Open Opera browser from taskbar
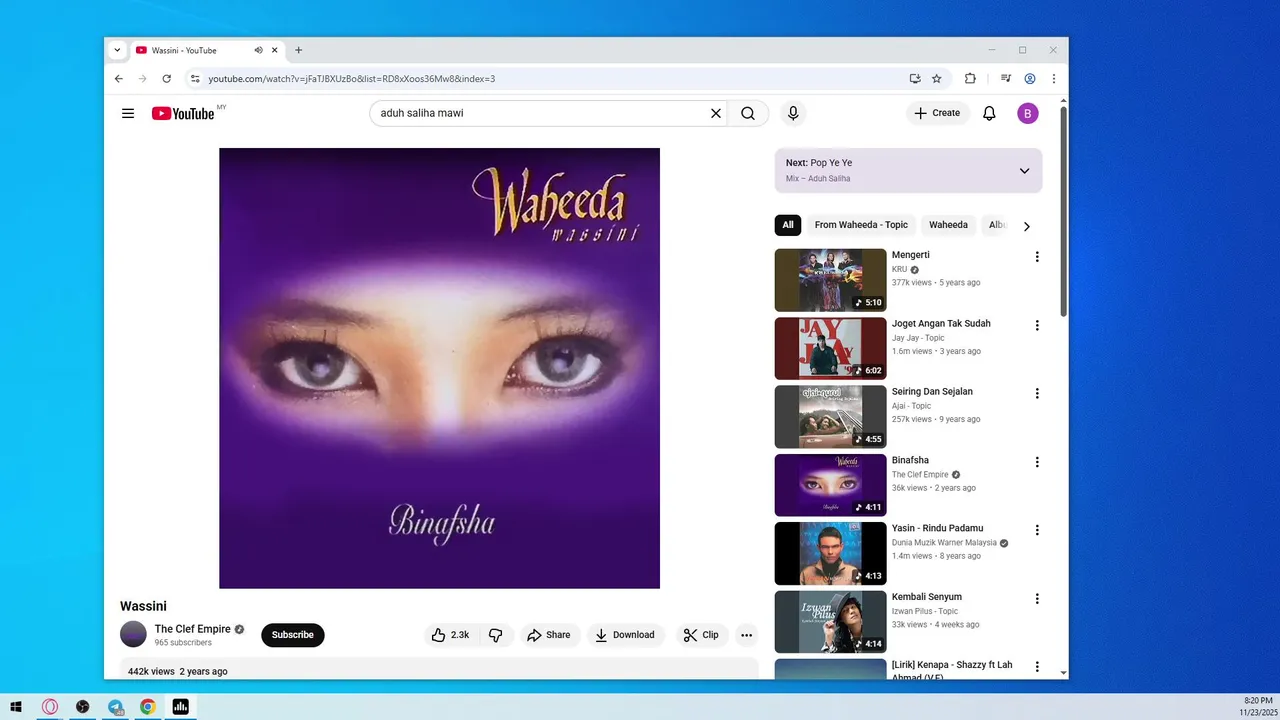Screen dimensions: 1280x720 point(50,707)
